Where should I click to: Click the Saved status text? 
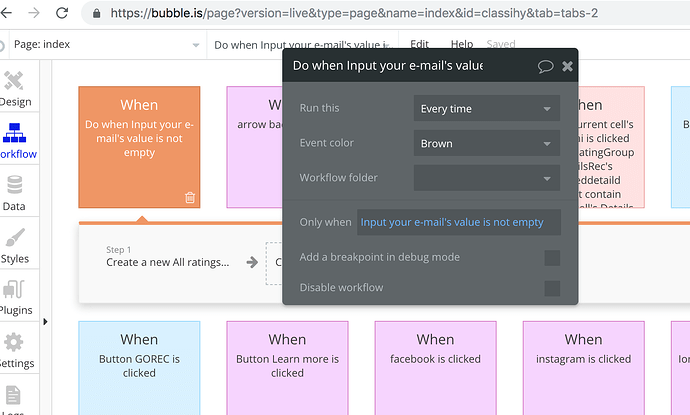coord(501,44)
